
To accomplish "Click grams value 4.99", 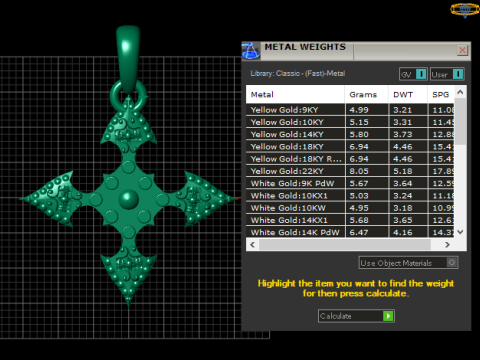I will point(359,110).
